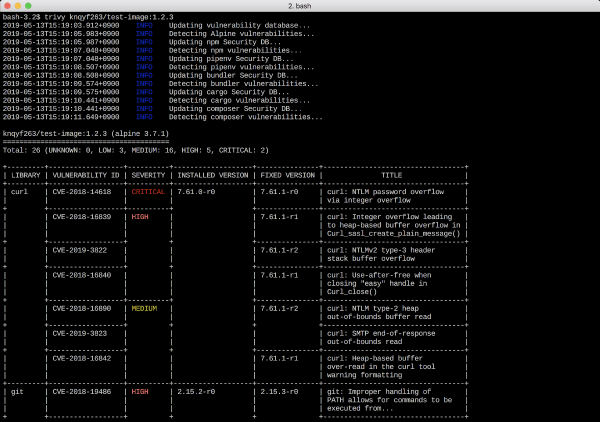Click the INSTALLED VERSION column header
Image resolution: width=600 pixels, height=422 pixels.
(212, 174)
